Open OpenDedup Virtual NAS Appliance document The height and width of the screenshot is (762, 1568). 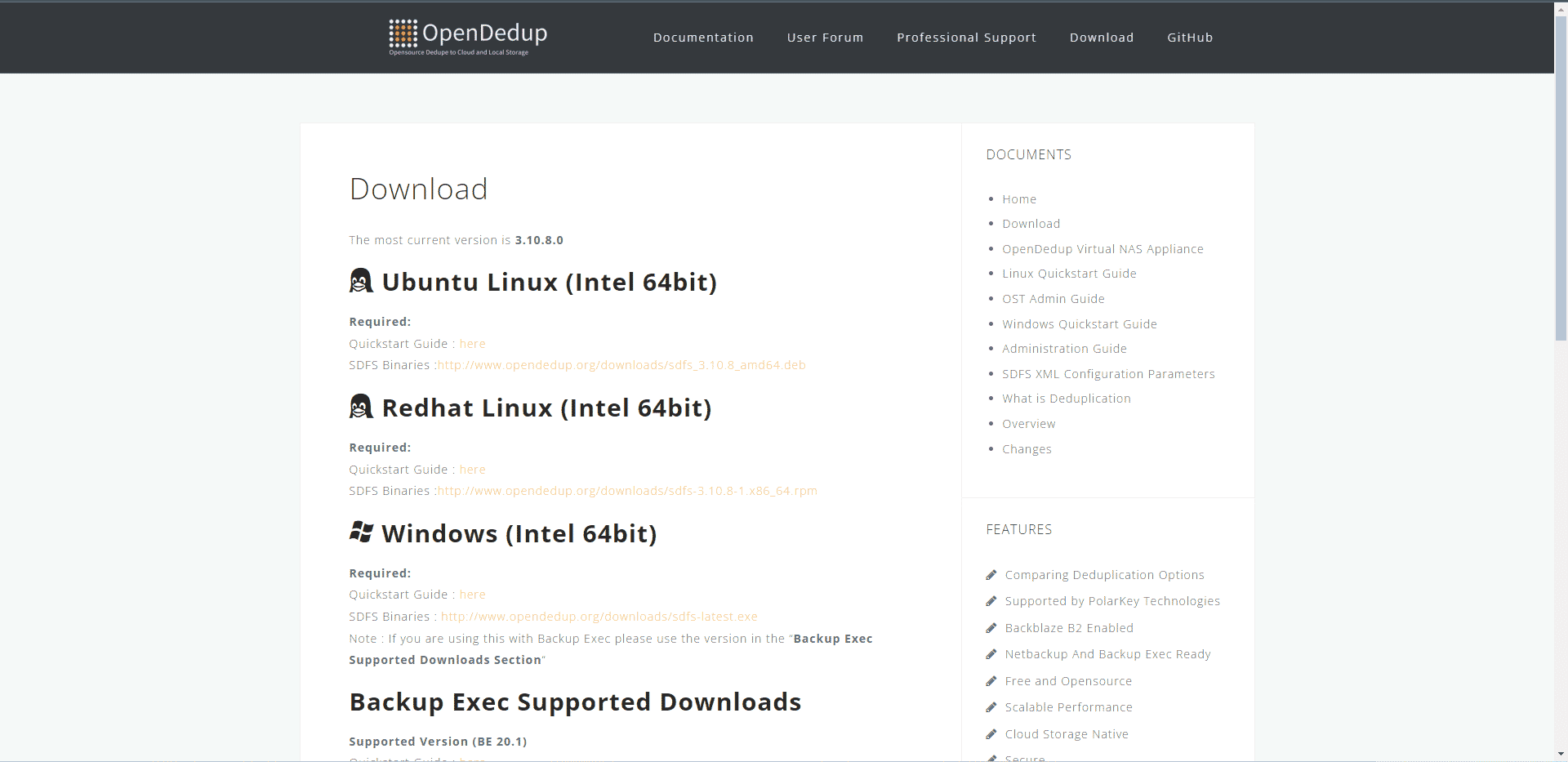pos(1102,249)
